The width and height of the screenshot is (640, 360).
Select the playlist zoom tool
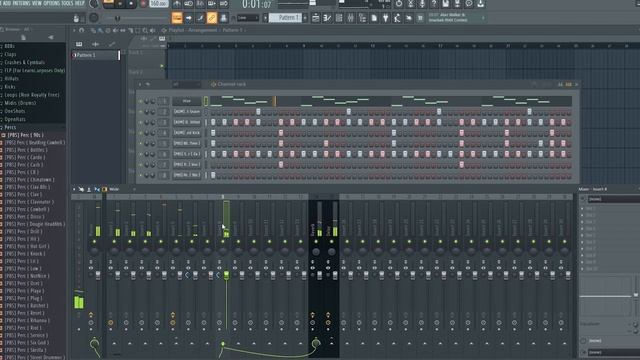tap(145, 30)
